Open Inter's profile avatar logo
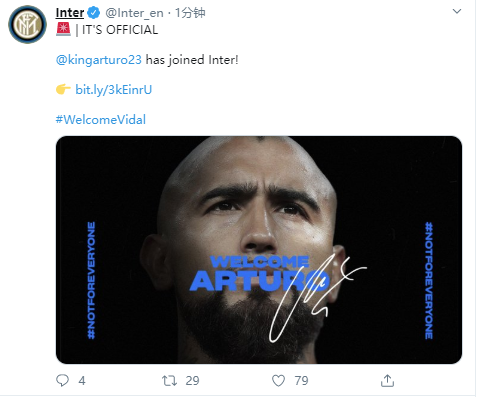 click(x=27, y=24)
